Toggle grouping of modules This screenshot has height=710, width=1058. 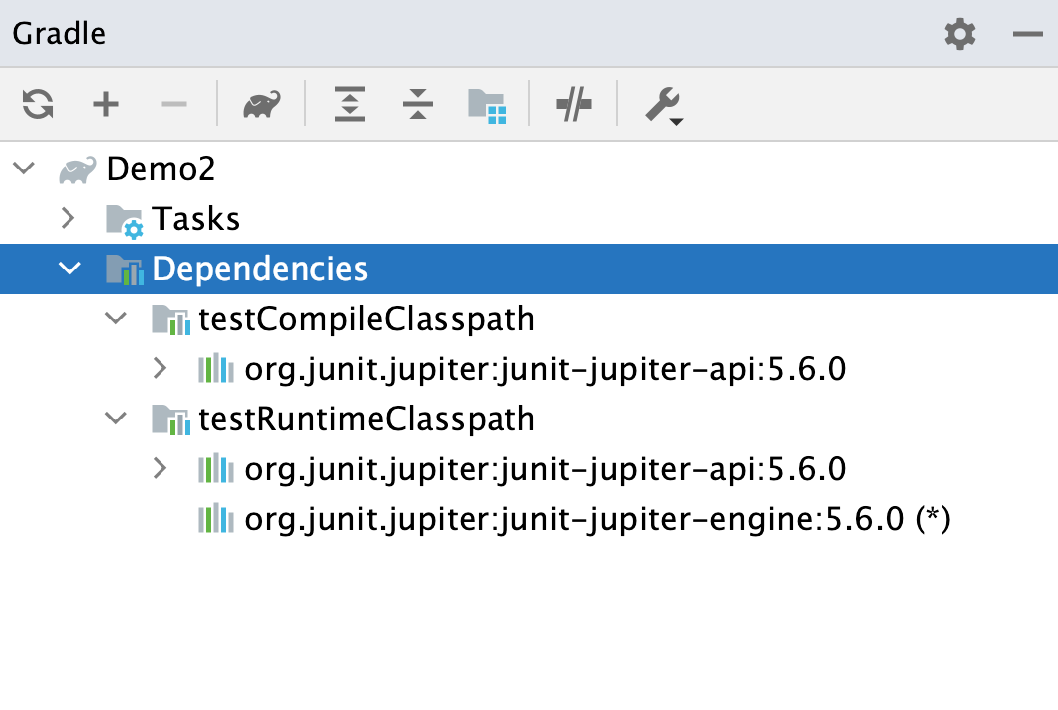click(489, 104)
